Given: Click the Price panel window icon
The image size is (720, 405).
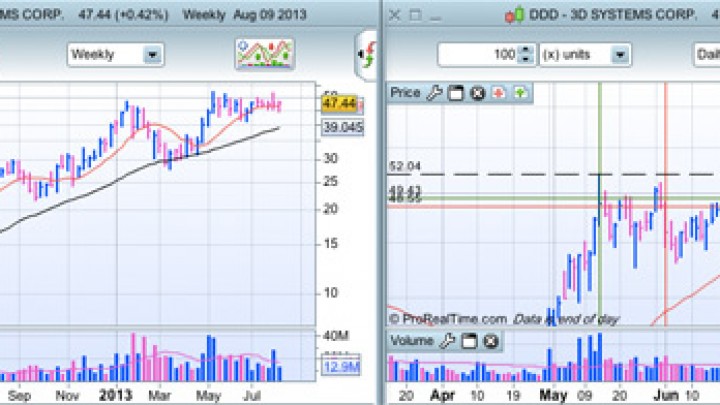Looking at the screenshot, I should point(456,93).
